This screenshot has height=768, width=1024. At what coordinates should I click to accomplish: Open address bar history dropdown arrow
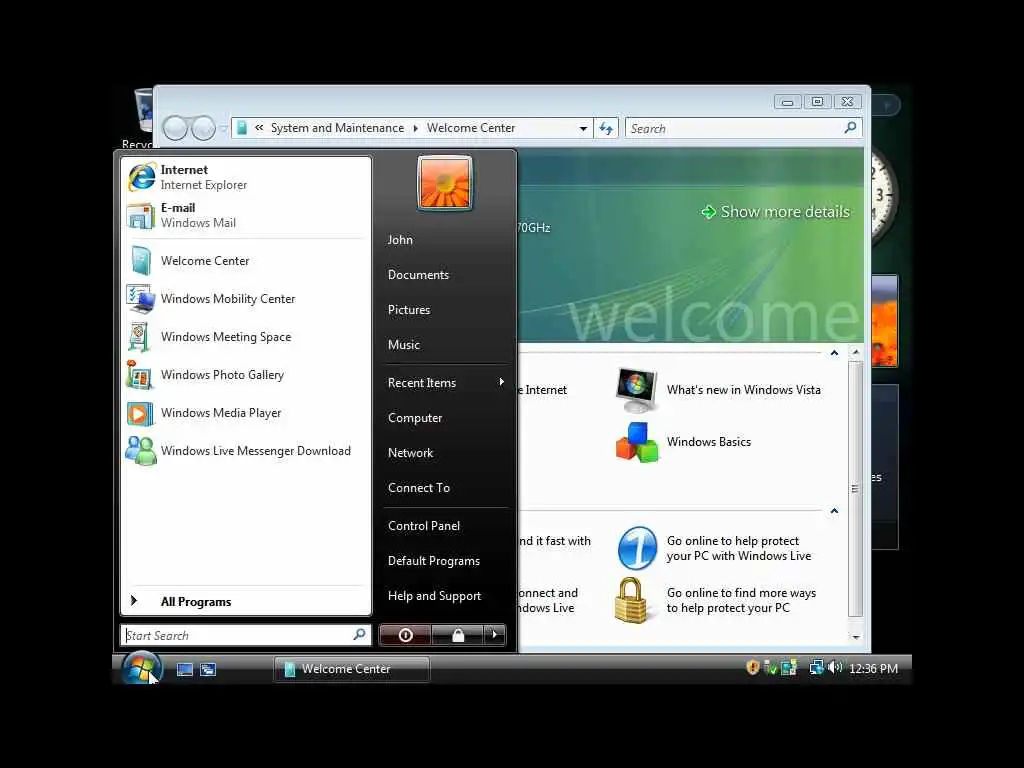pos(583,129)
